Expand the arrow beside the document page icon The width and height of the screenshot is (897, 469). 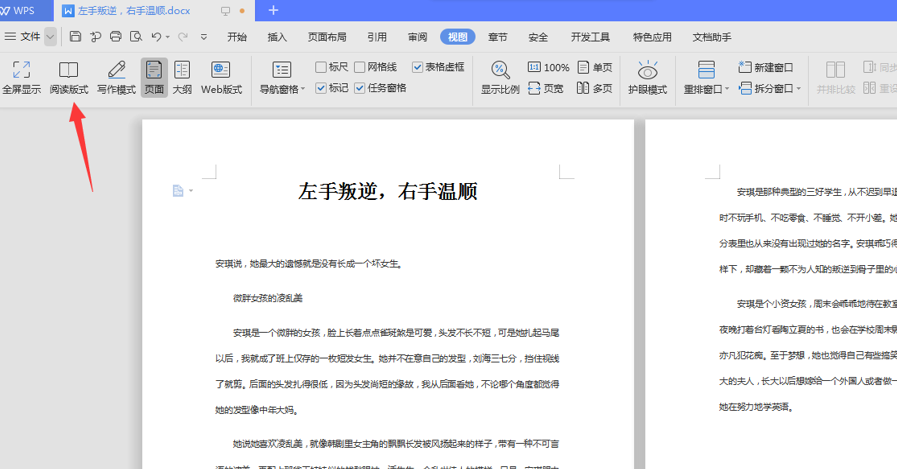[x=191, y=190]
